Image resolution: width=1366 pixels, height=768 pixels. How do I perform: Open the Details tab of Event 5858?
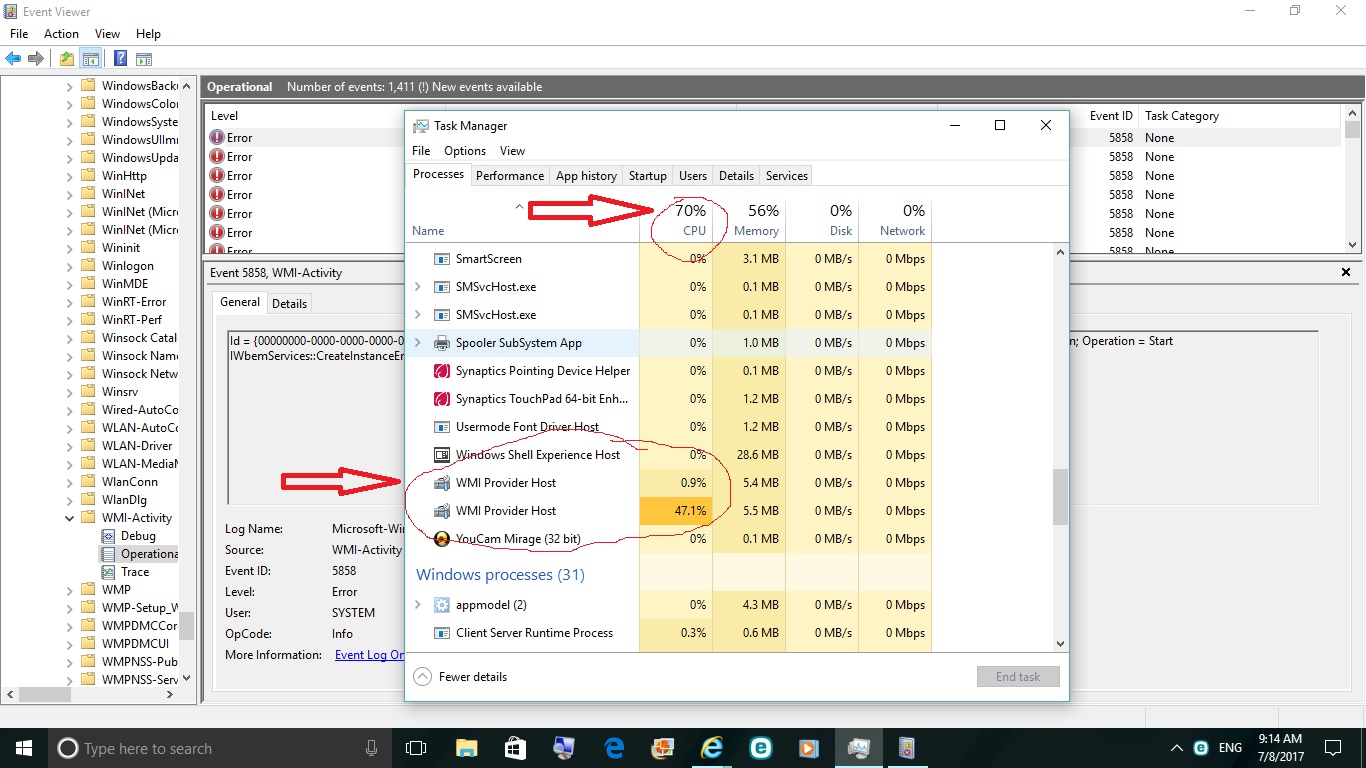point(290,303)
